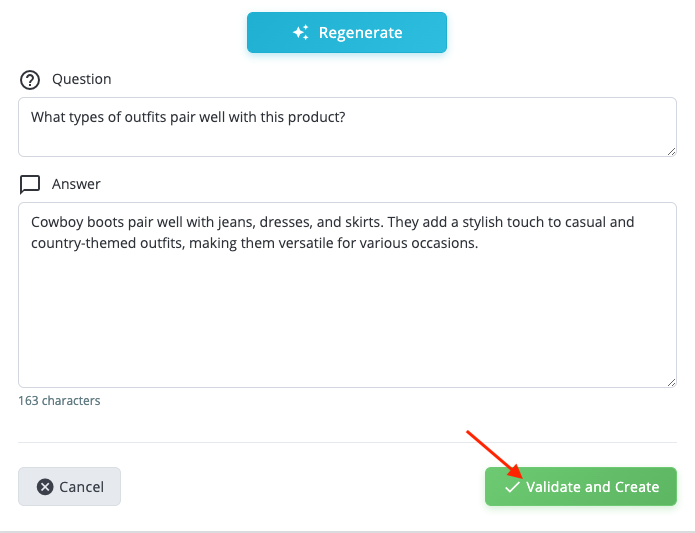Grab the Question field resize handle
Screen dimensions: 695x533
[x=671, y=151]
